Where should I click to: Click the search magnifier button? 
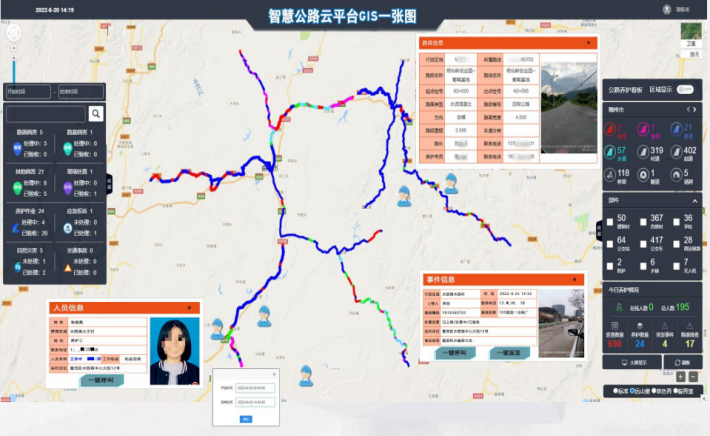pyautogui.click(x=96, y=114)
